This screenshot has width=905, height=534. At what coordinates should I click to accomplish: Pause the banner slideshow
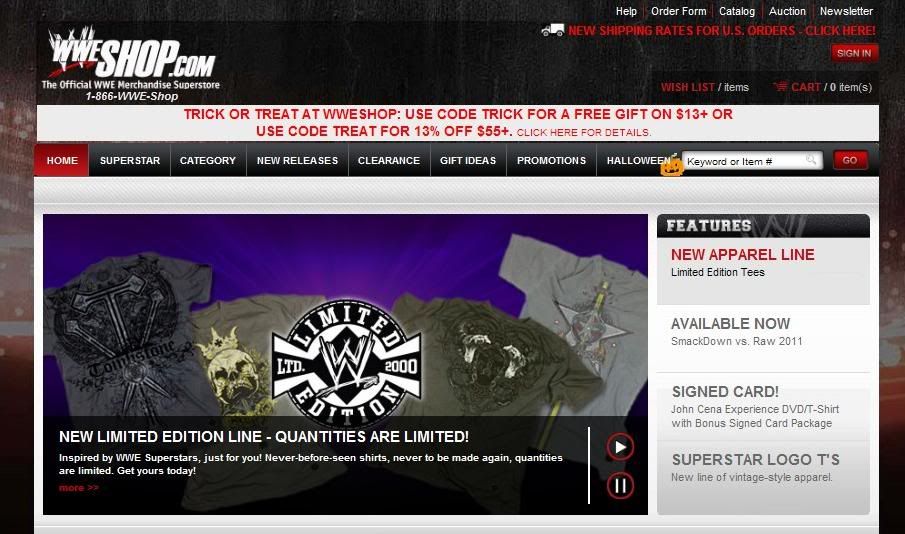pyautogui.click(x=620, y=486)
